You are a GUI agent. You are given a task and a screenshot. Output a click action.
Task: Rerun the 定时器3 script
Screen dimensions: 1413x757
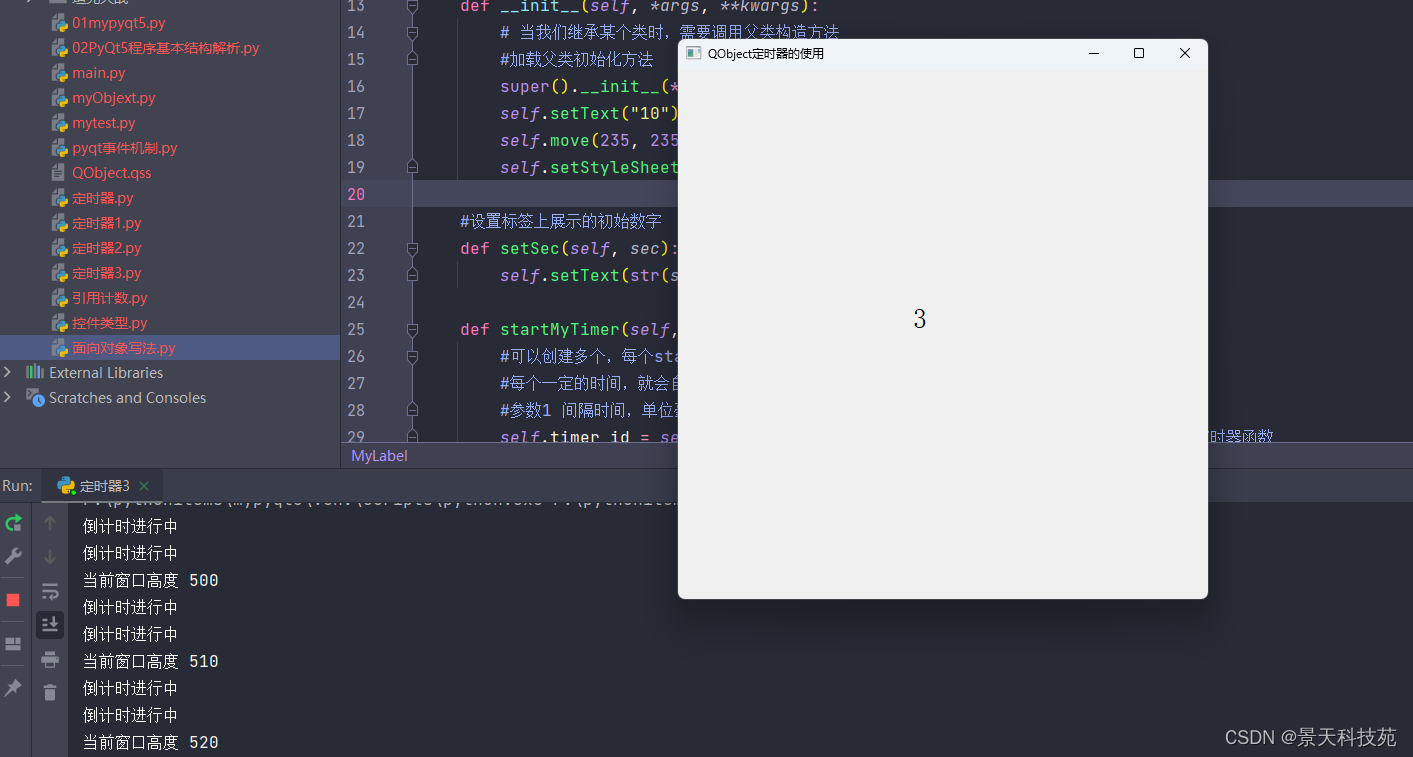pos(14,523)
